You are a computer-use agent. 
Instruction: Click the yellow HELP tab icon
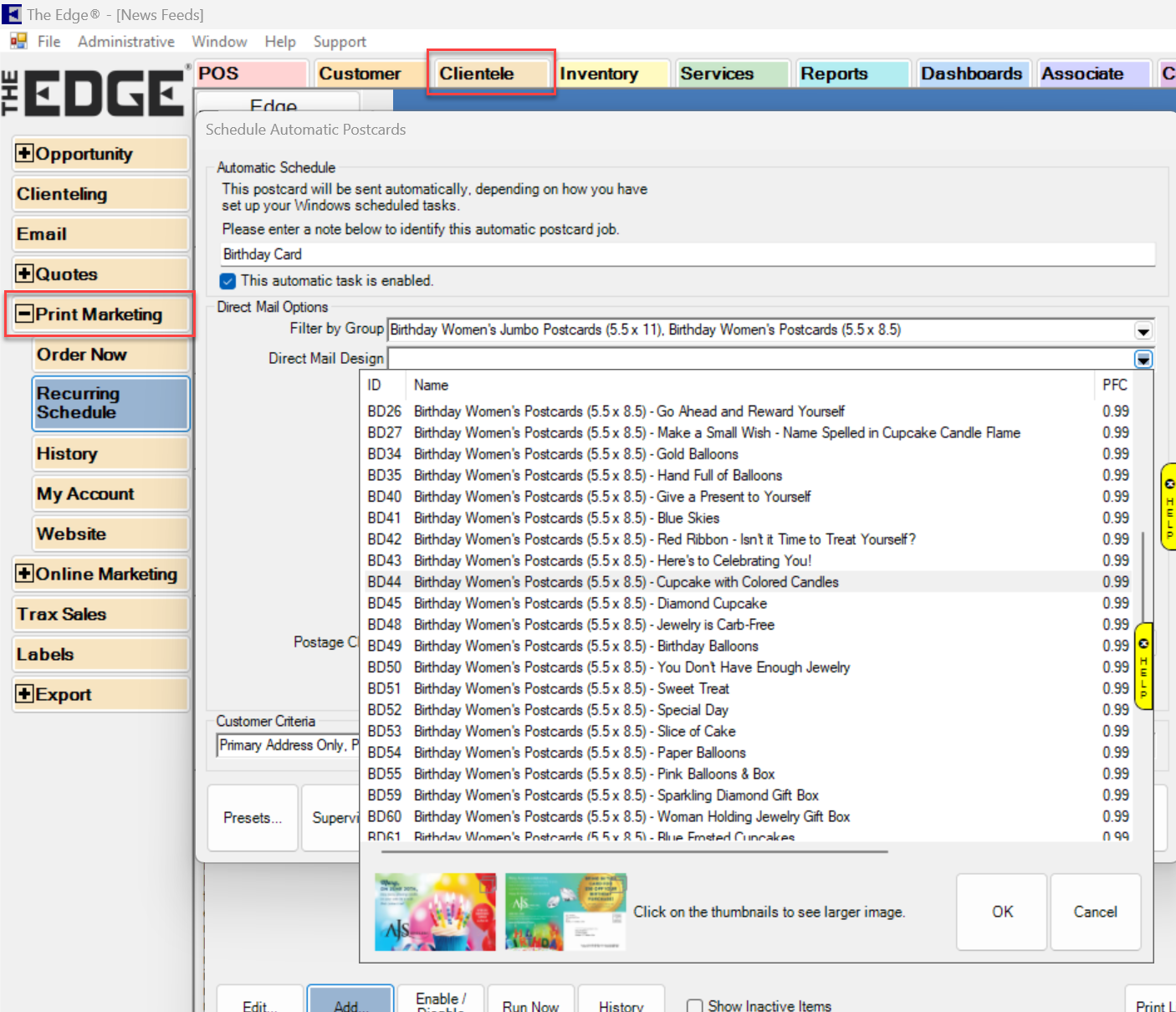pos(1168,506)
